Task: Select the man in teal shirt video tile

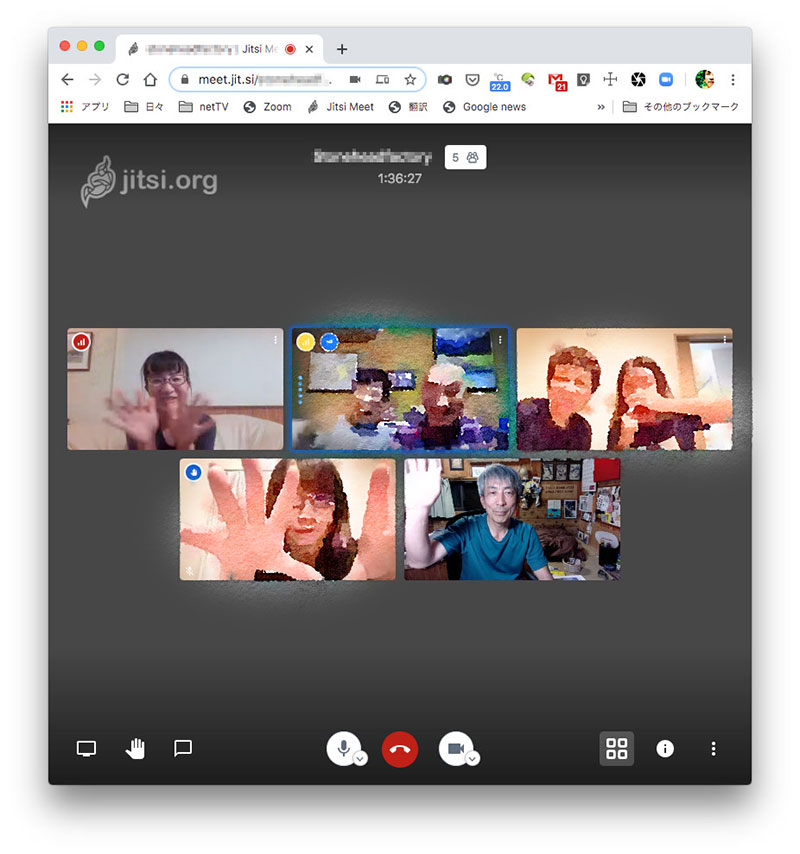Action: pyautogui.click(x=512, y=519)
